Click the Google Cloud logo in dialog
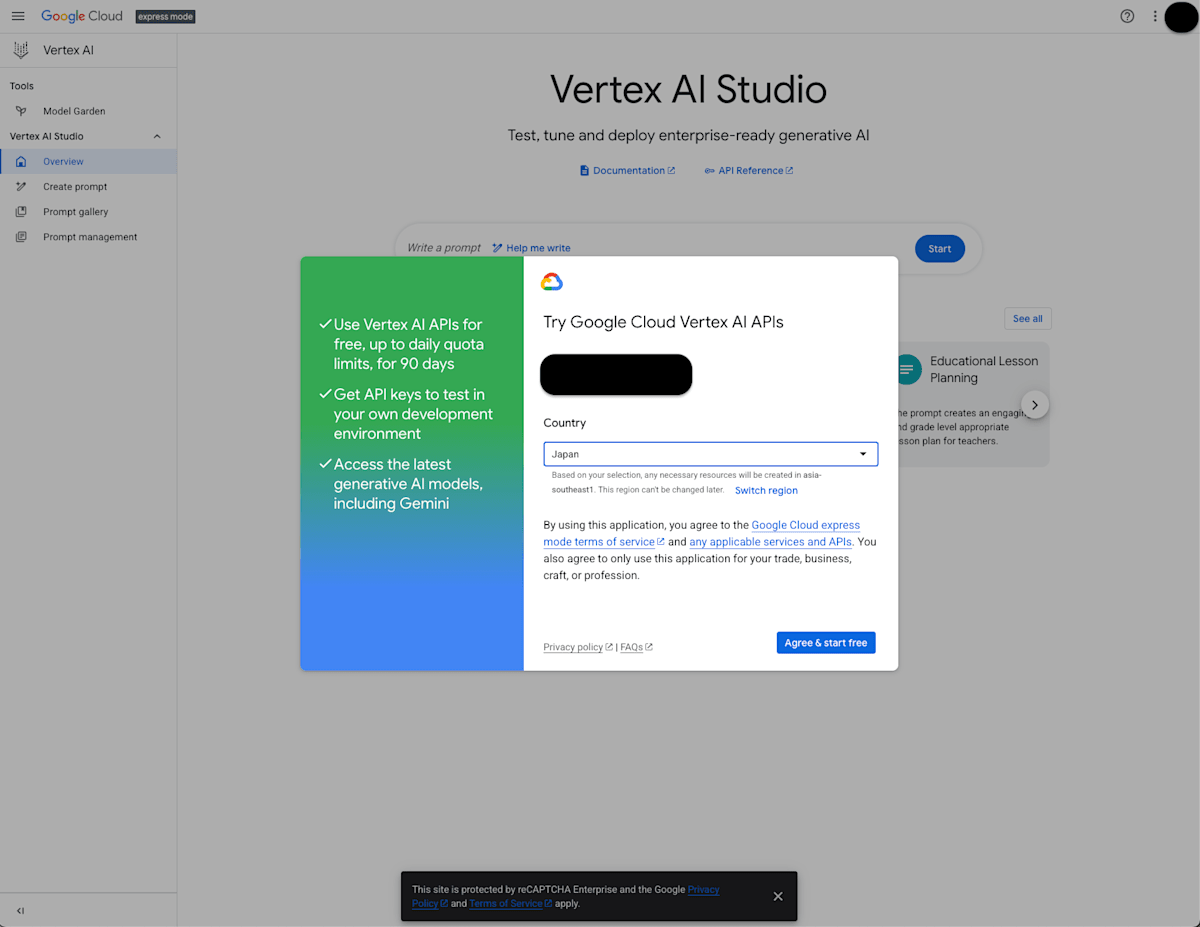 tap(552, 282)
